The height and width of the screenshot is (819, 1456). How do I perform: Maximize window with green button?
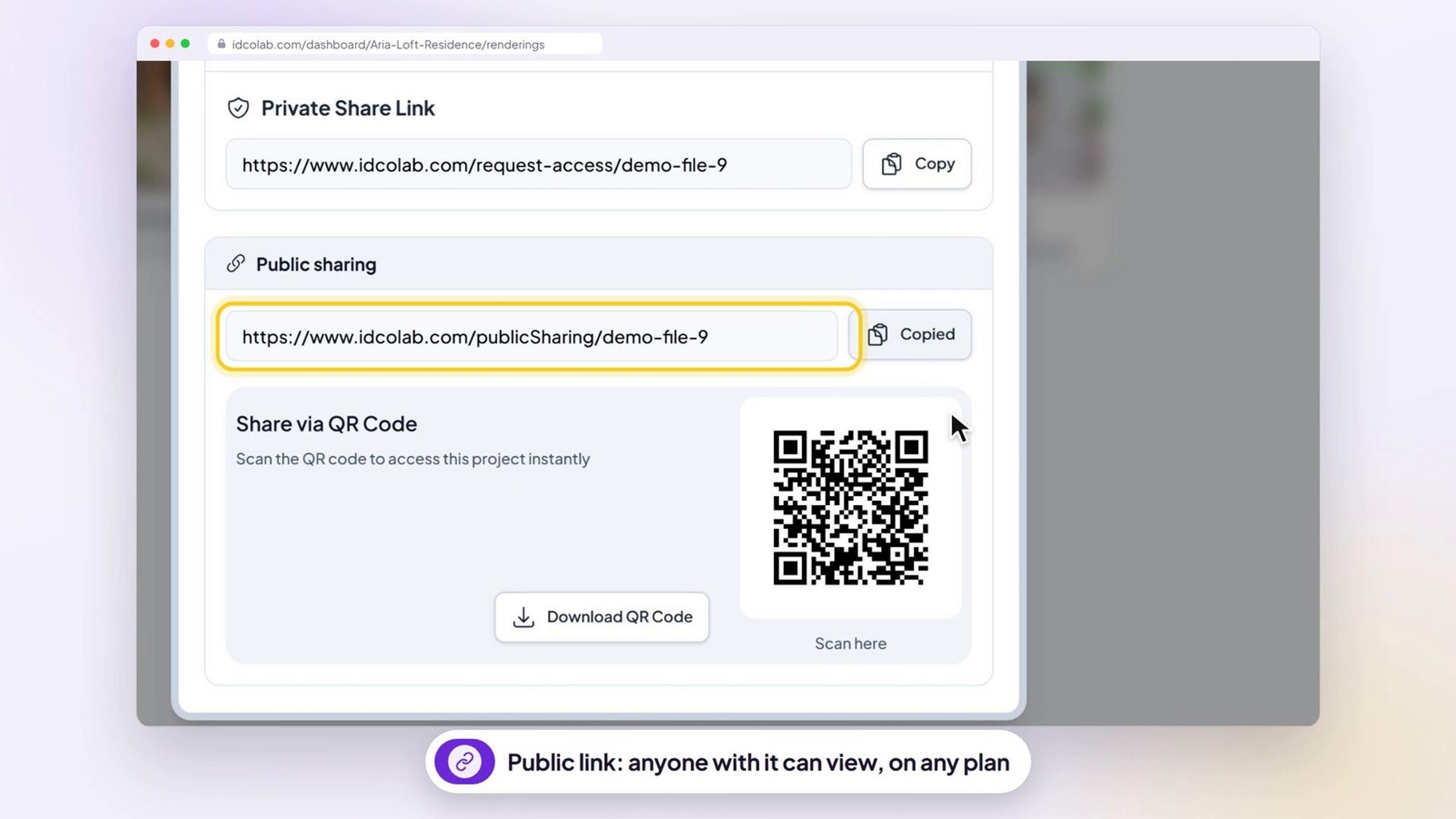(185, 44)
